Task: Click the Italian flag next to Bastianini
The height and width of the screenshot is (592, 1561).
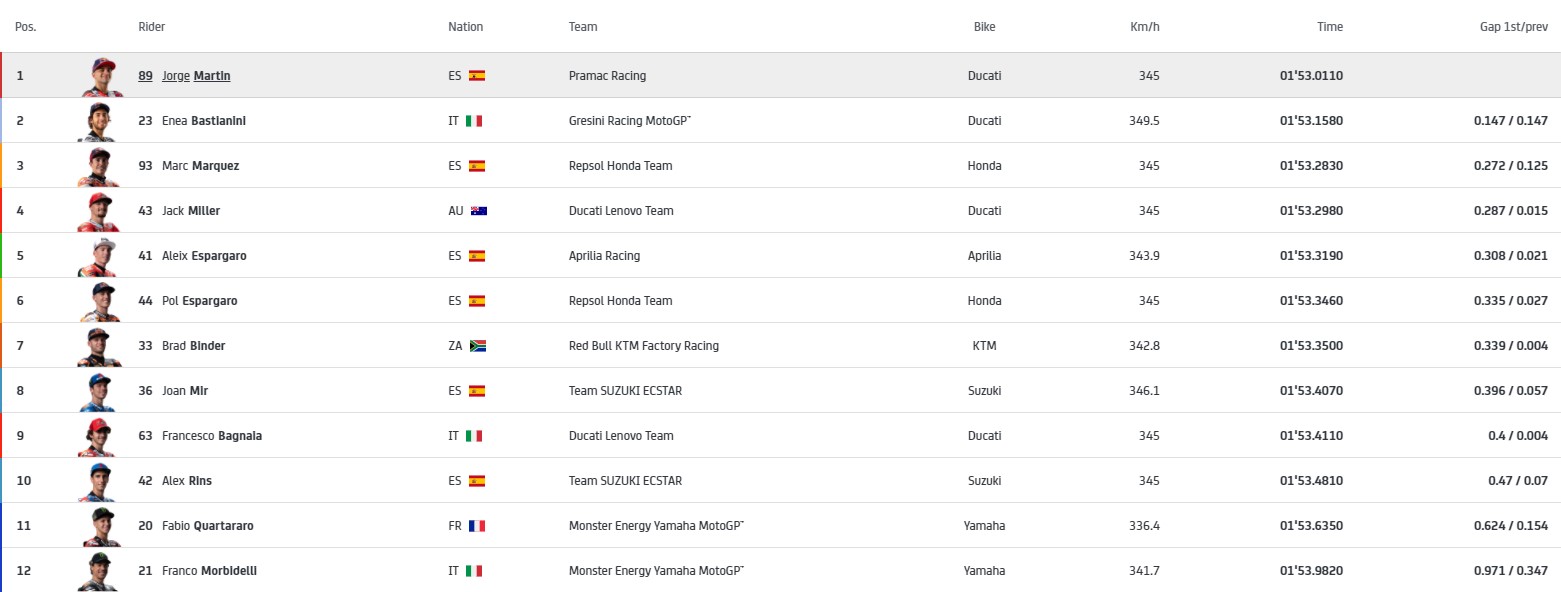Action: tap(474, 121)
